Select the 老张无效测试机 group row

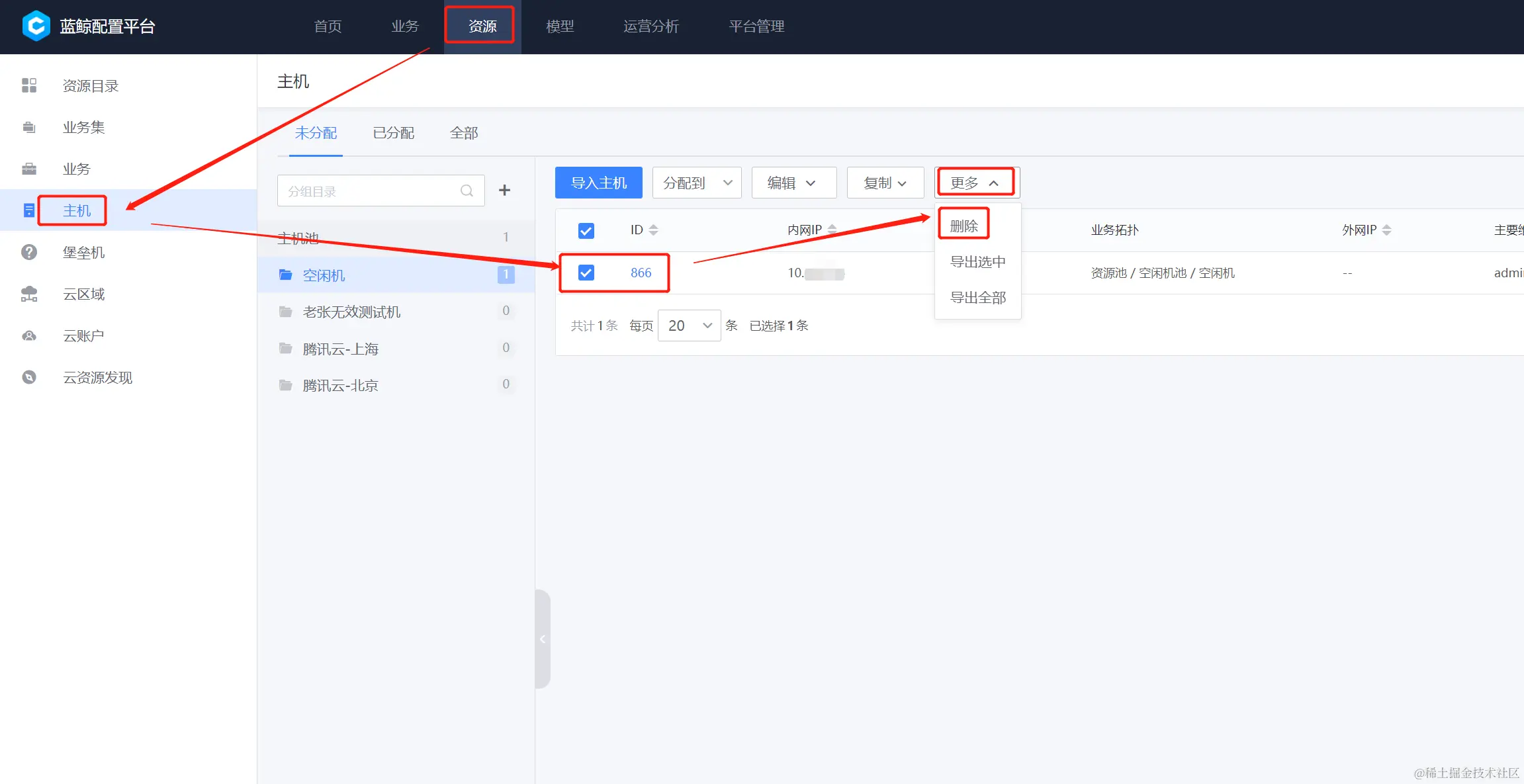pos(396,312)
